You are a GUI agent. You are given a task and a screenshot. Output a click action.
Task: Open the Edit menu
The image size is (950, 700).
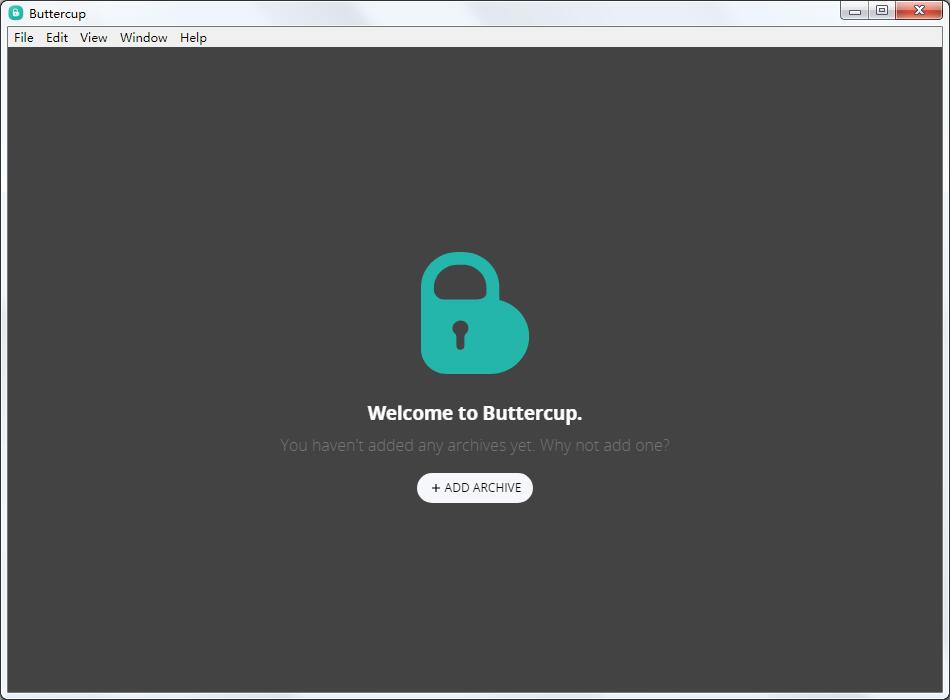pos(57,38)
